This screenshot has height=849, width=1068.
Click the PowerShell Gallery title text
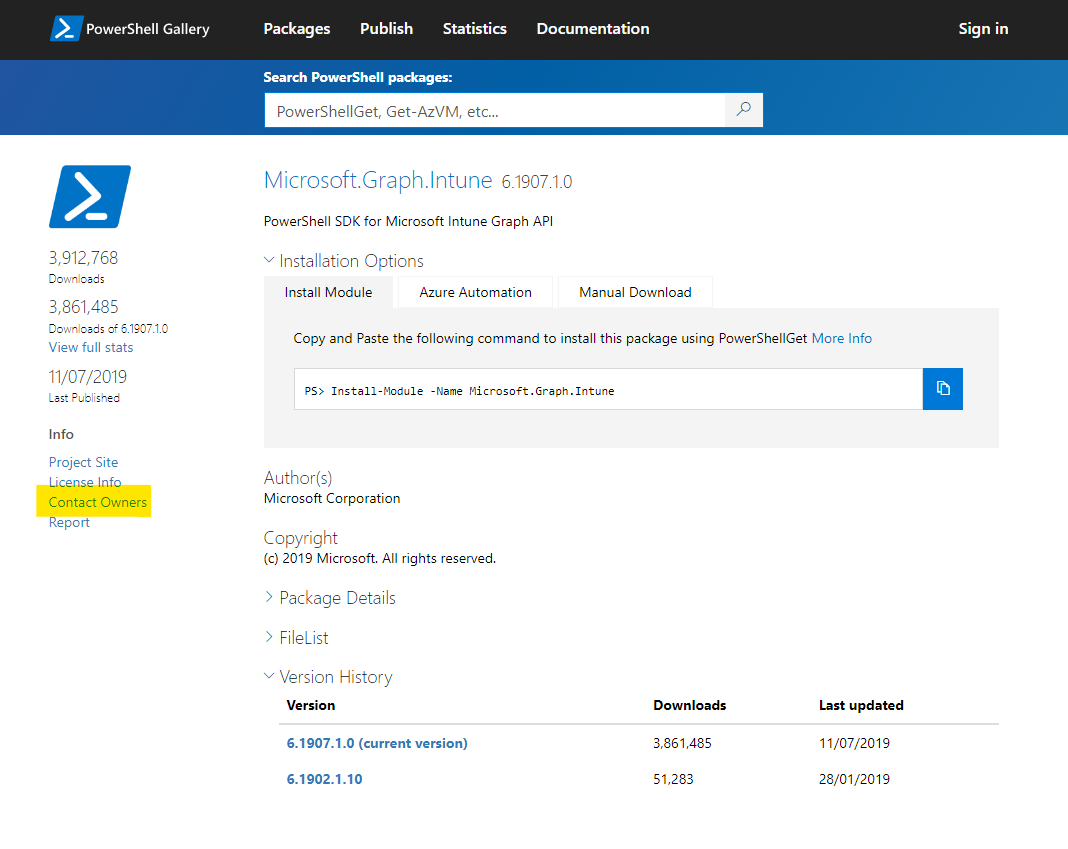(x=148, y=29)
